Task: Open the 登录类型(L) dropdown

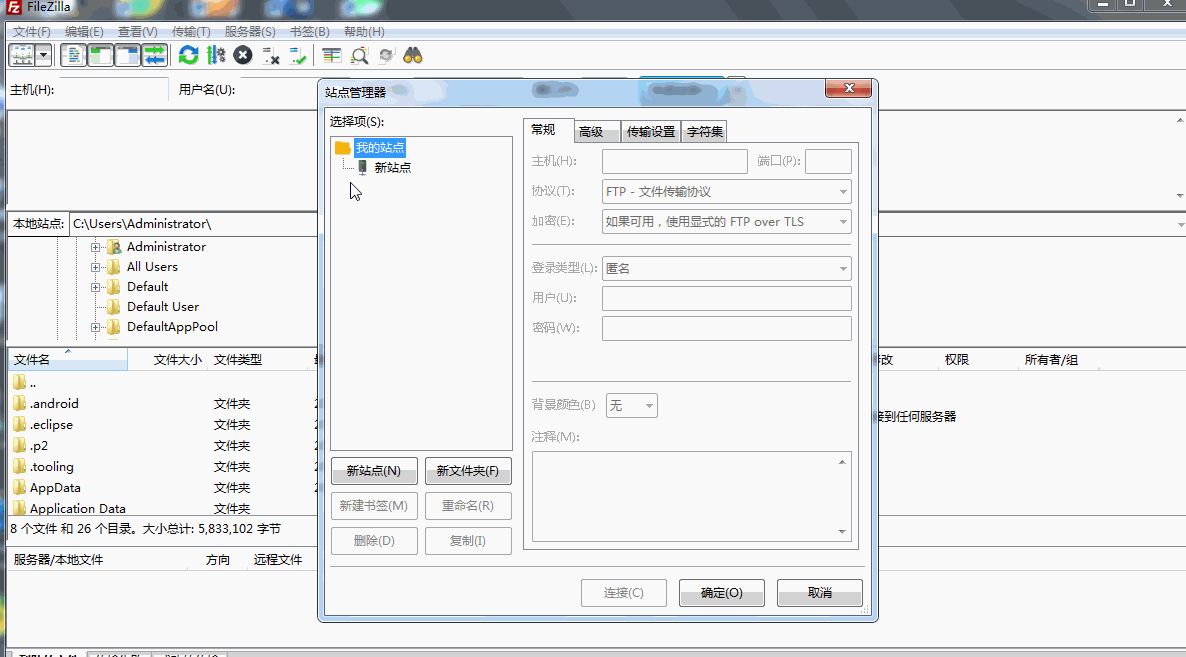Action: click(727, 268)
